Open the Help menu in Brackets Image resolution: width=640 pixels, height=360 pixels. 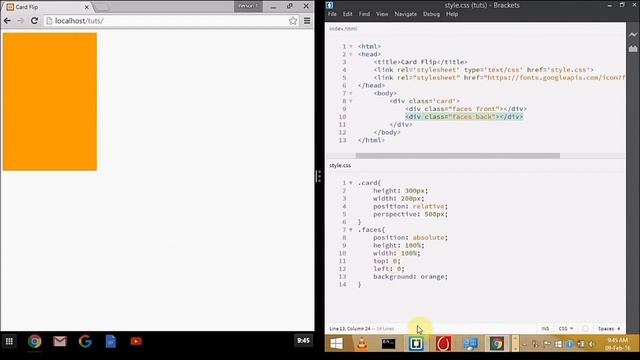point(452,14)
